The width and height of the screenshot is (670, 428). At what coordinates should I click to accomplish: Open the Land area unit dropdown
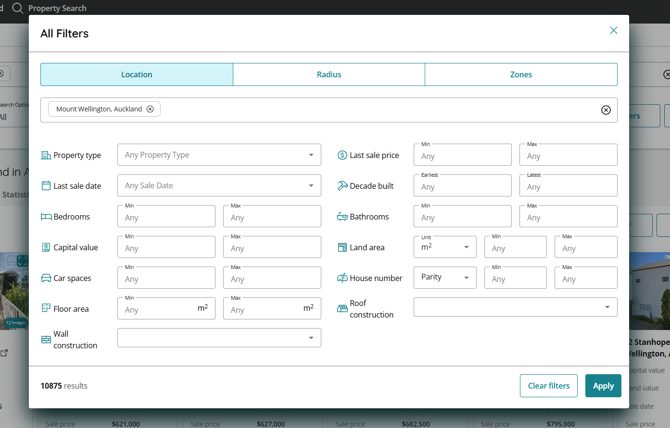(x=445, y=247)
